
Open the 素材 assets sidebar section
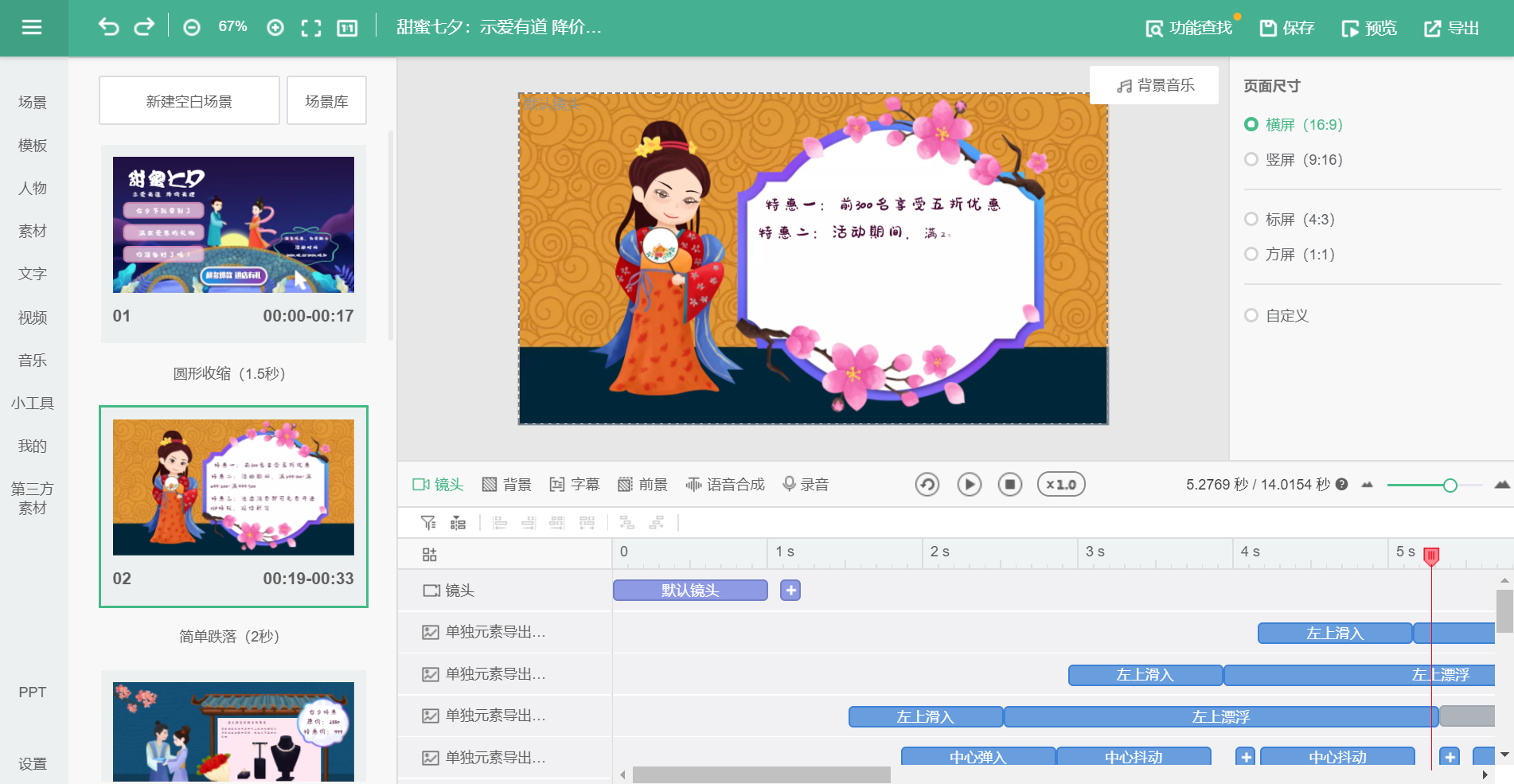click(x=33, y=231)
